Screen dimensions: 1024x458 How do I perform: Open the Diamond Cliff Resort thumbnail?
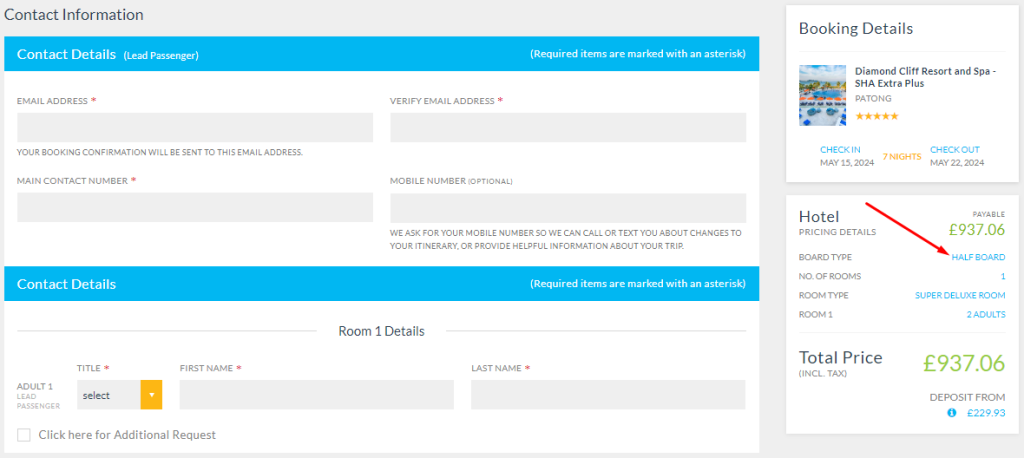pyautogui.click(x=822, y=95)
